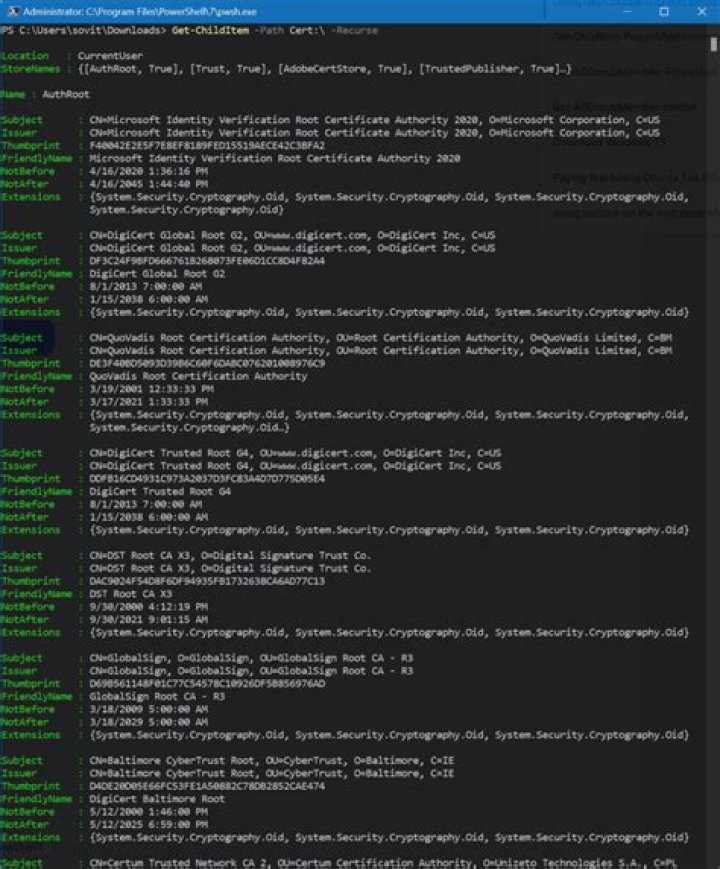Click the Issuer line of QuoVadis certificate
This screenshot has width=720, height=869.
pyautogui.click(x=380, y=351)
